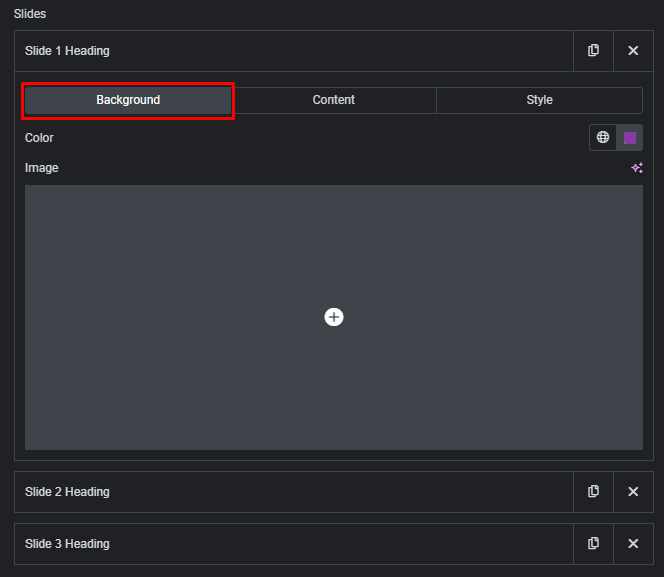Open the purple color picker swatch
Image resolution: width=664 pixels, height=577 pixels.
tap(630, 138)
